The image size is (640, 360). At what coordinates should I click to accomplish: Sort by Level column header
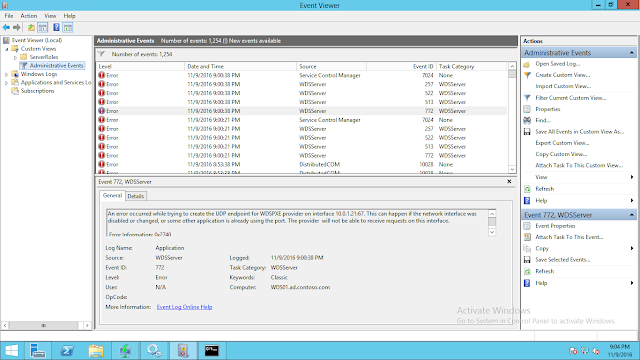click(140, 67)
